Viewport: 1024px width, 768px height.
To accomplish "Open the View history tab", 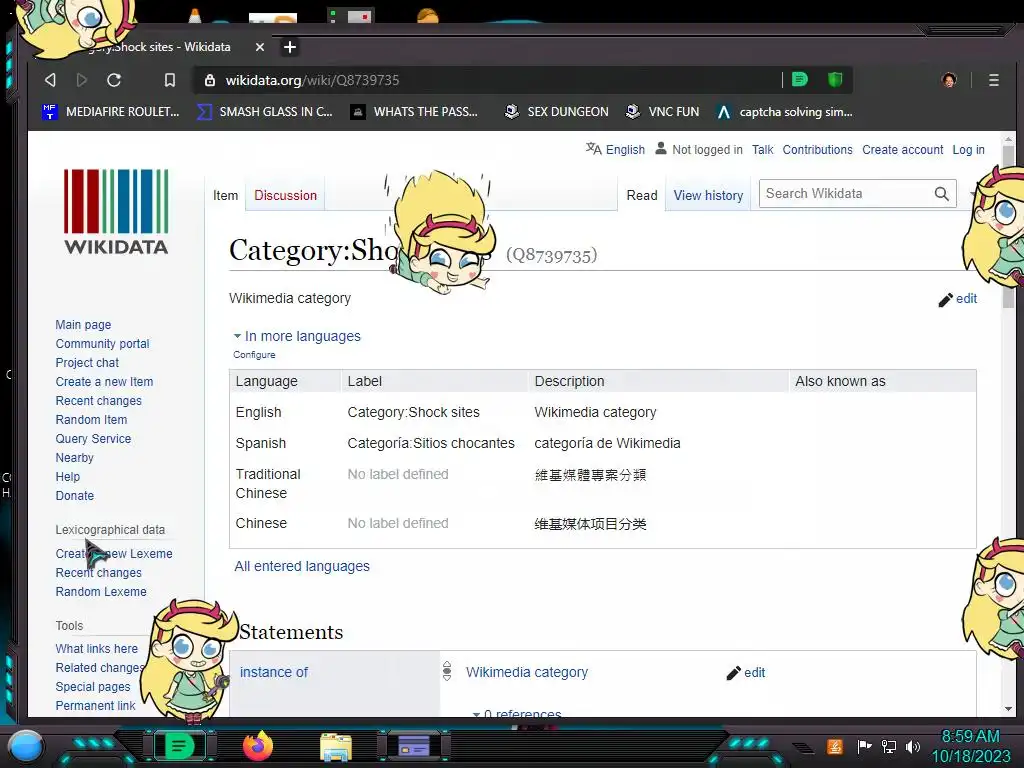I will [708, 195].
